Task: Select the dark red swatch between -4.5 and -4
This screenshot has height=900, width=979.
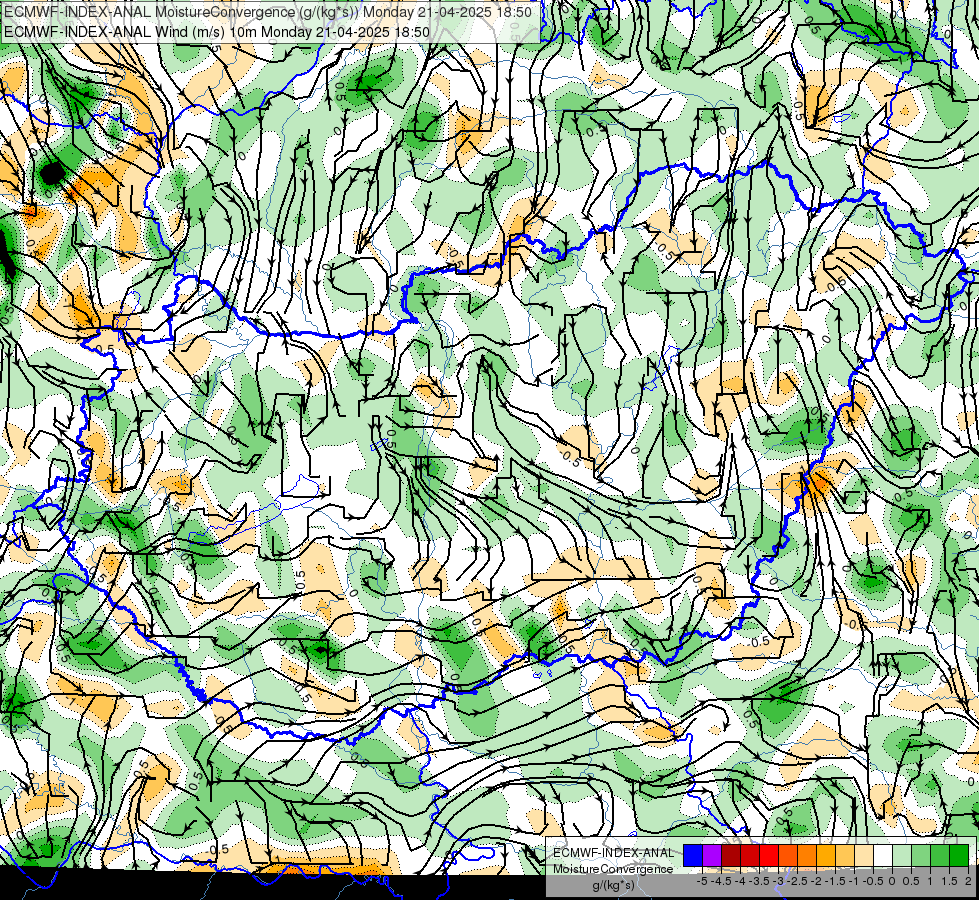Action: pyautogui.click(x=731, y=856)
